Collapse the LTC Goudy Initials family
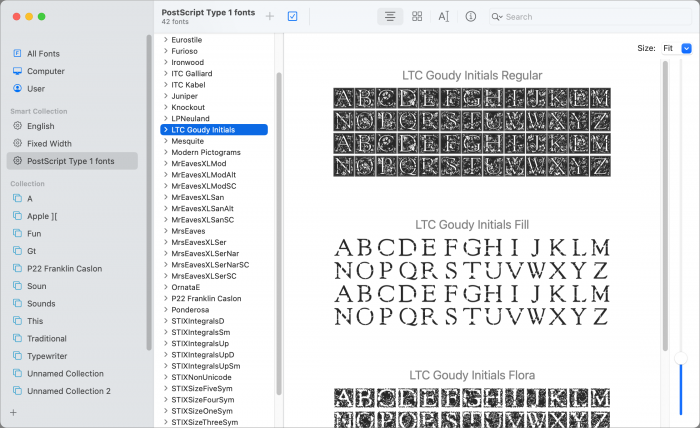The width and height of the screenshot is (700, 428). (166, 130)
